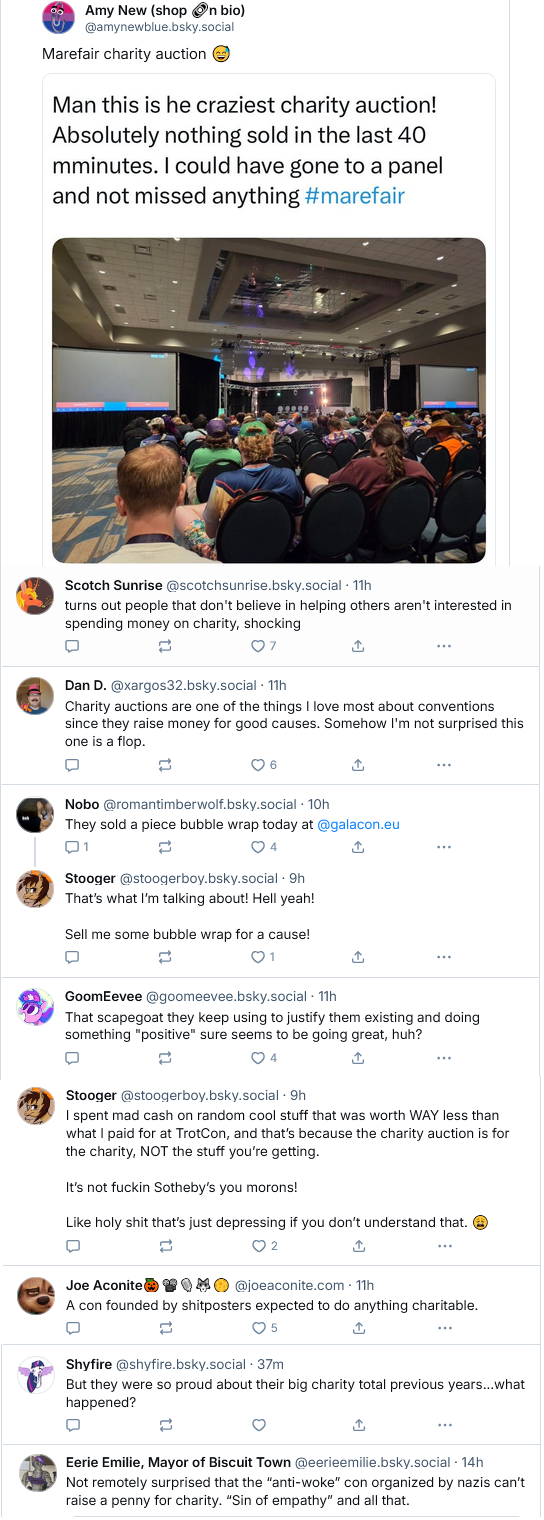Reply to Nobo's bubble wrap post
The image size is (544, 1520).
point(72,847)
